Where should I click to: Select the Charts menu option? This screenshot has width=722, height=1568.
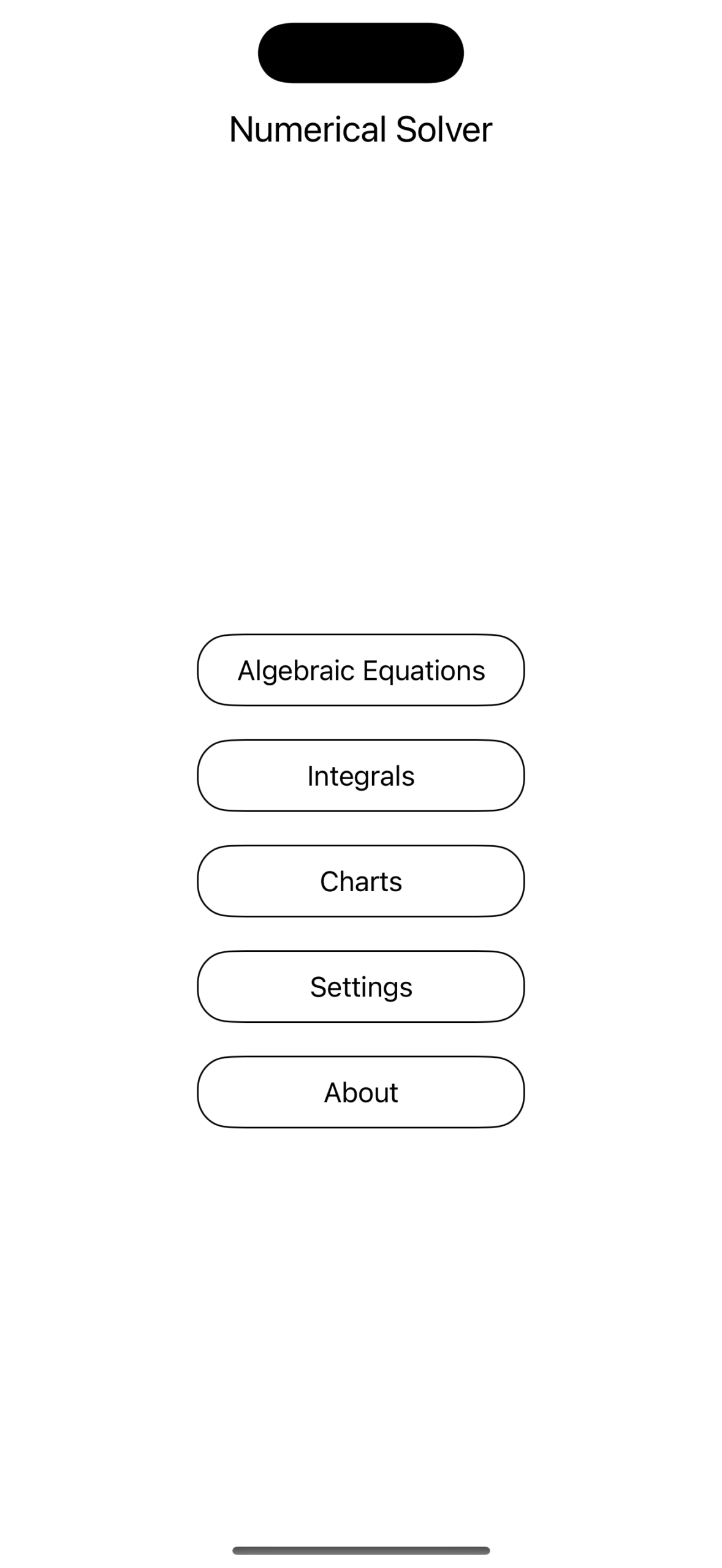click(x=360, y=881)
